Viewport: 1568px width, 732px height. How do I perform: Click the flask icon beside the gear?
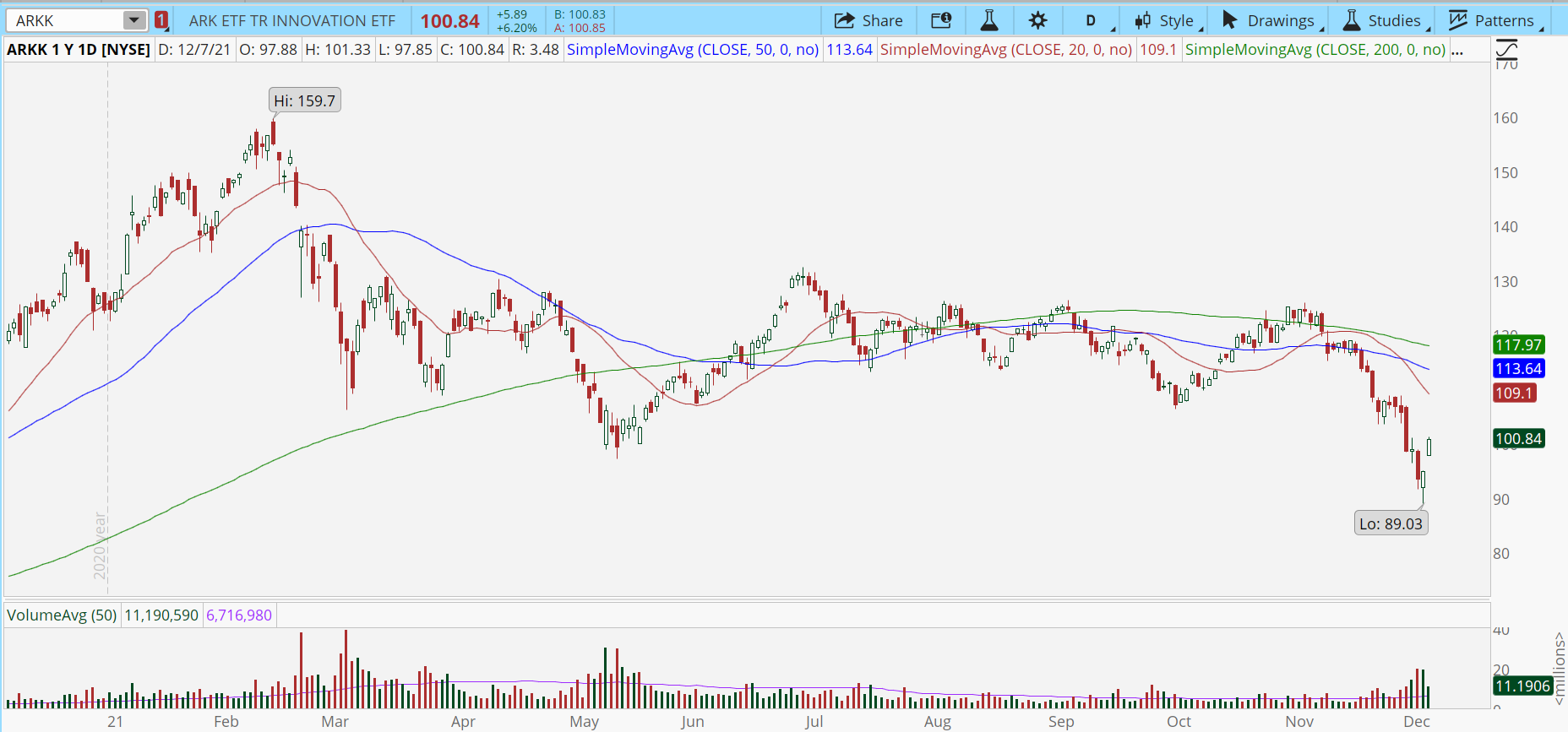989,20
